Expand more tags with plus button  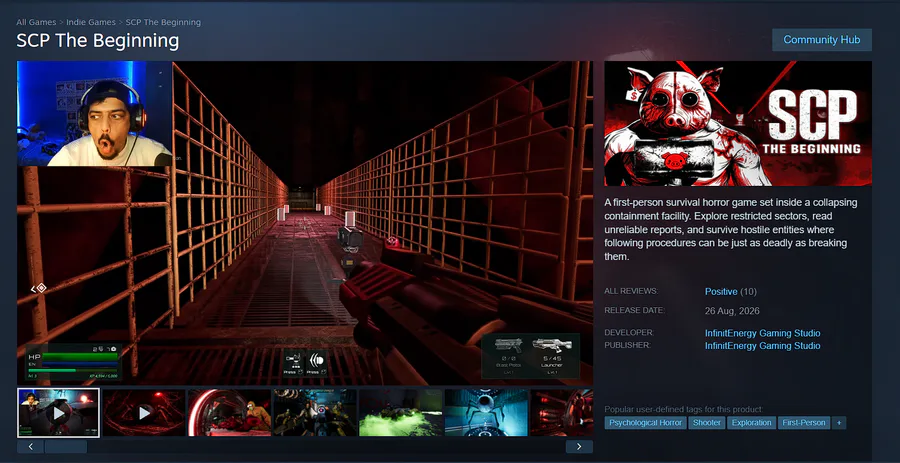(x=839, y=423)
